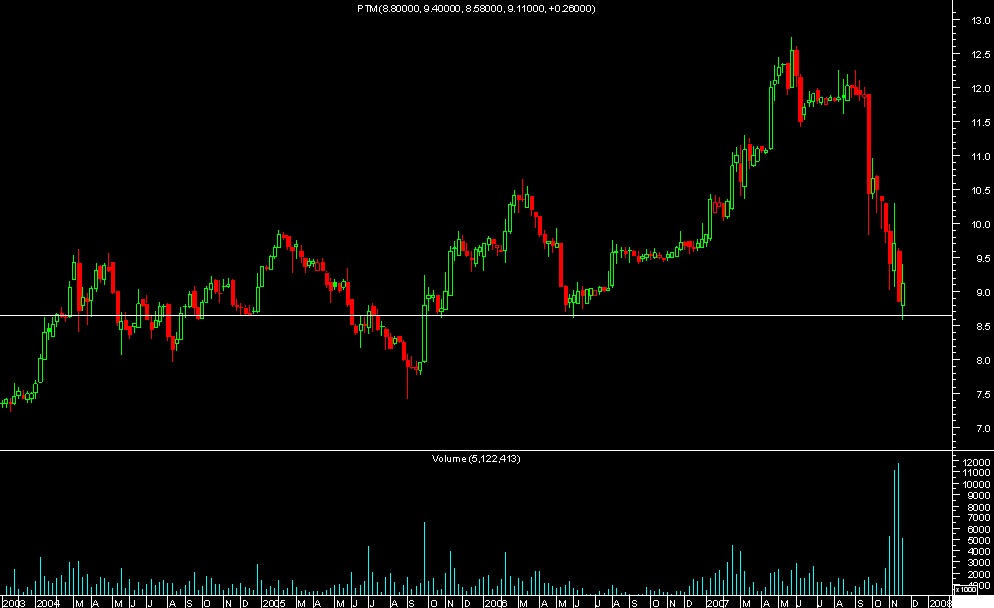Click the PTM chart title with price values

[x=476, y=9]
